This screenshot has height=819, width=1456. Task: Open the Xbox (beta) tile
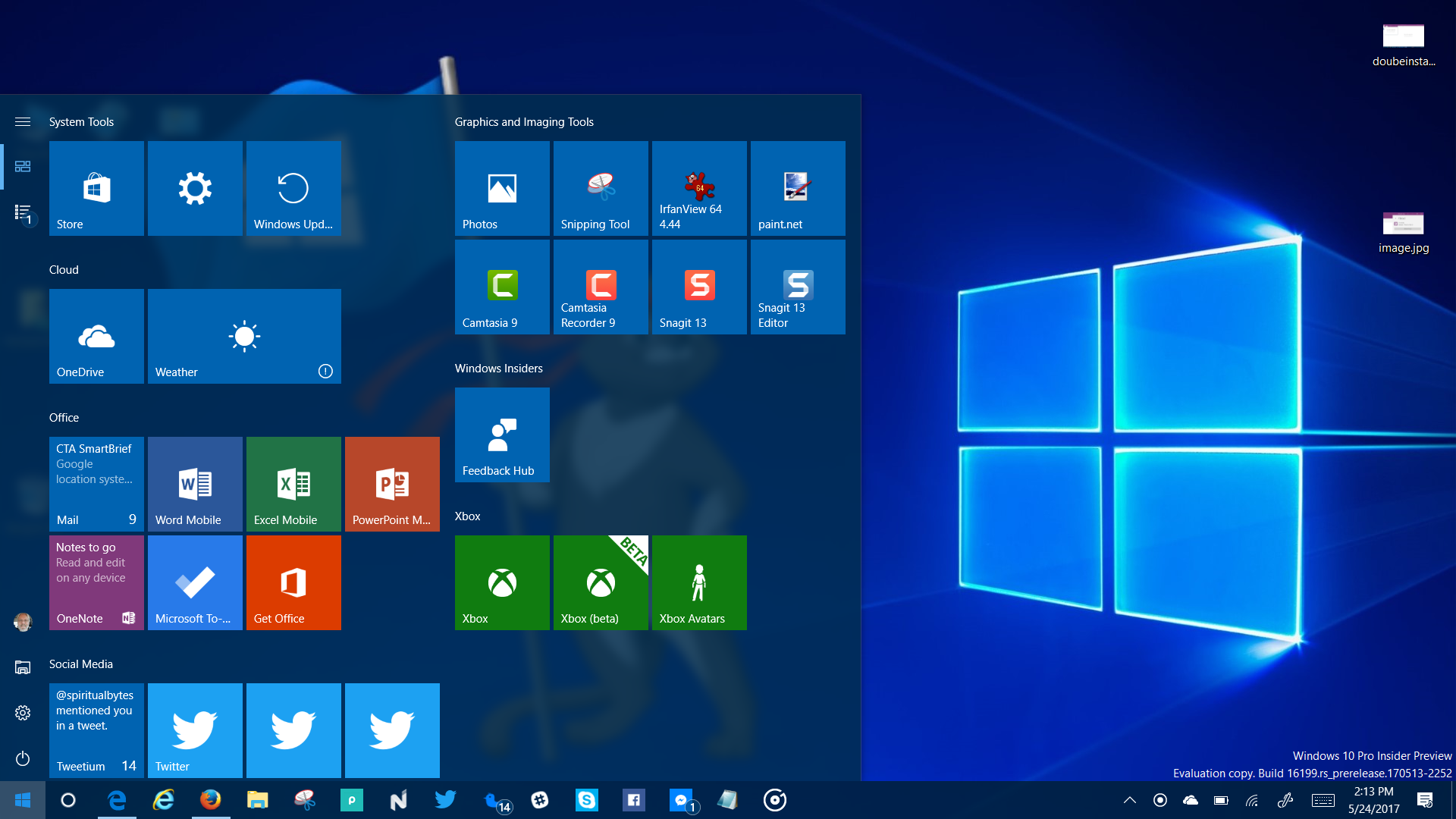[601, 582]
